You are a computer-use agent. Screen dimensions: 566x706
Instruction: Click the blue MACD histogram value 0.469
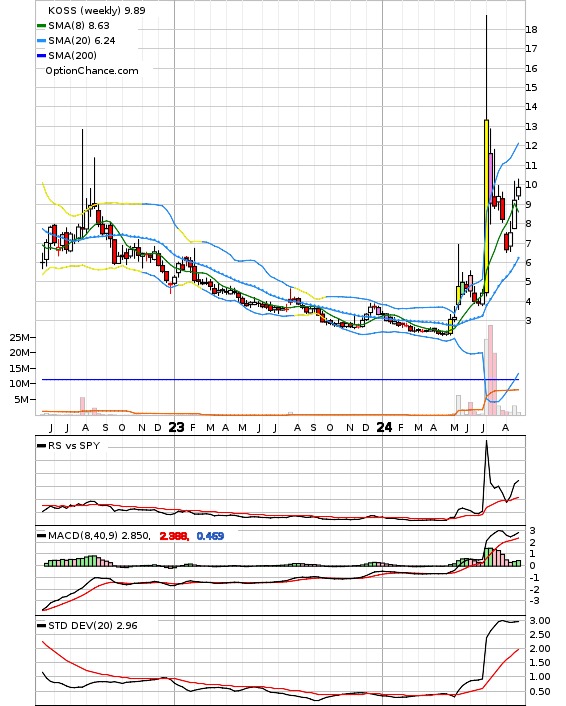(x=210, y=536)
